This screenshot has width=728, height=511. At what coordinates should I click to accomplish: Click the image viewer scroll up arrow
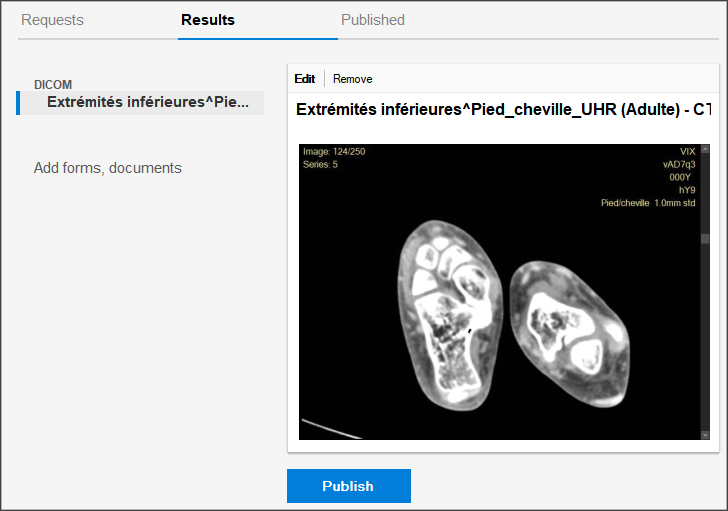[704, 150]
